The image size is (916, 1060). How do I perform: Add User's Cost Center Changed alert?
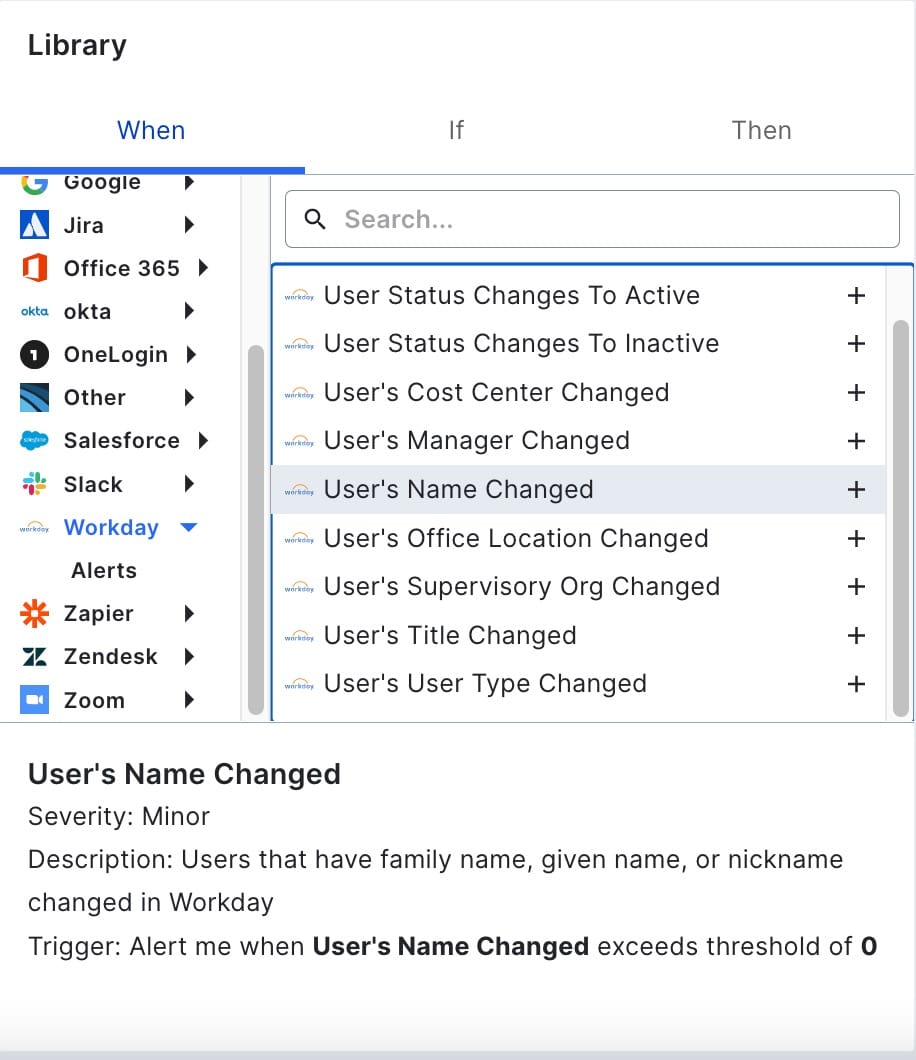[x=857, y=392]
